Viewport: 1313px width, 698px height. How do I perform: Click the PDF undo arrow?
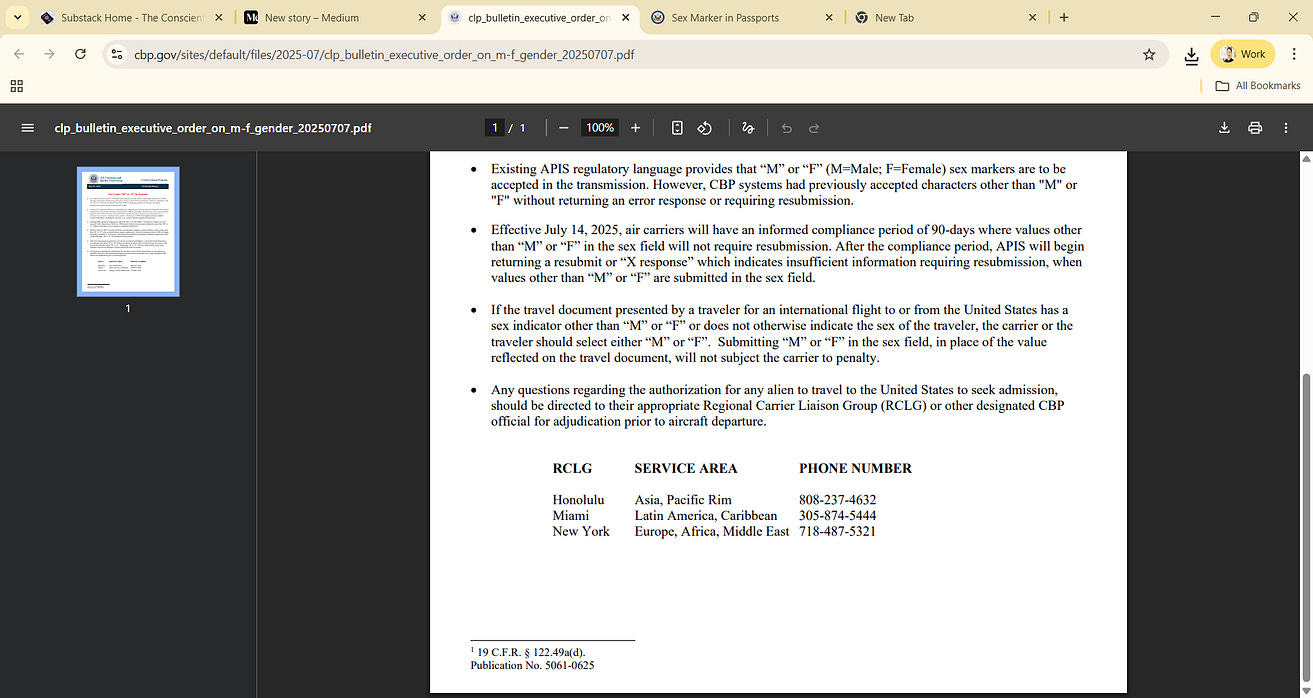pyautogui.click(x=787, y=128)
